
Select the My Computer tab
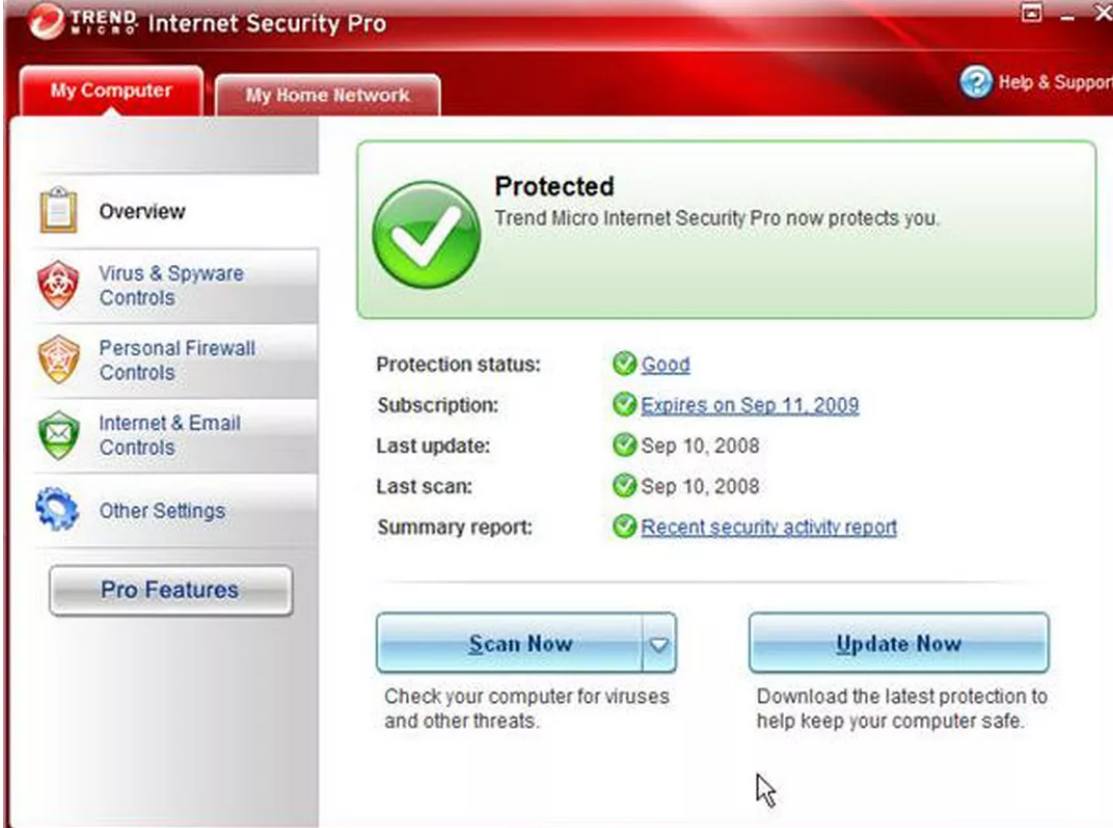111,91
